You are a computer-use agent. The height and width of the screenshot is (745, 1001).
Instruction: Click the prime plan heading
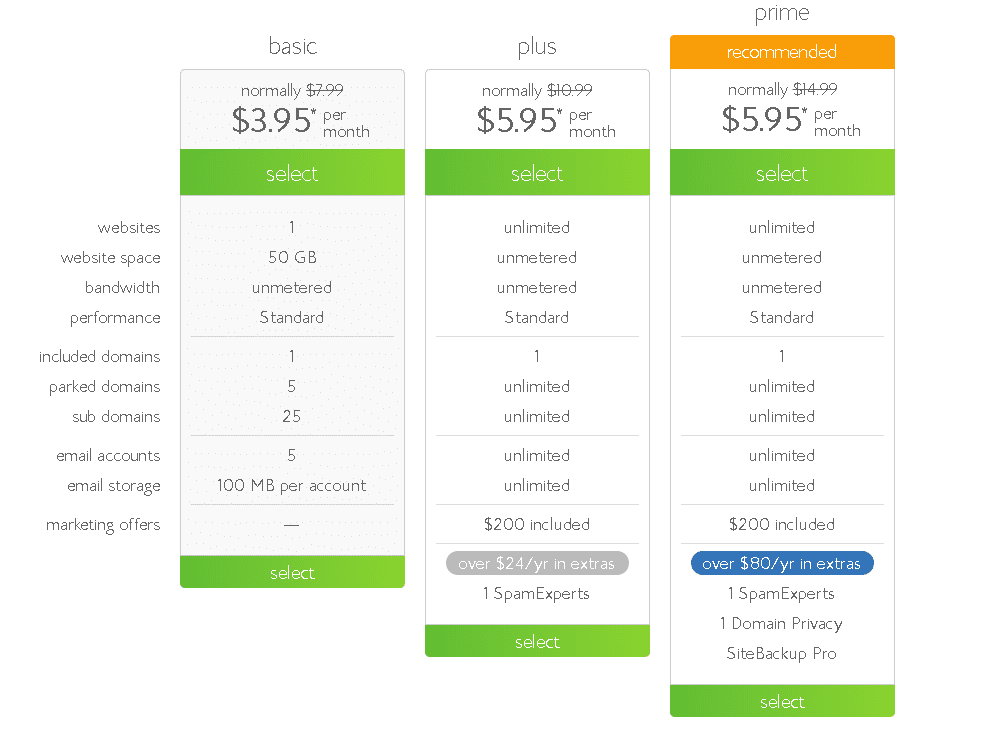(782, 13)
